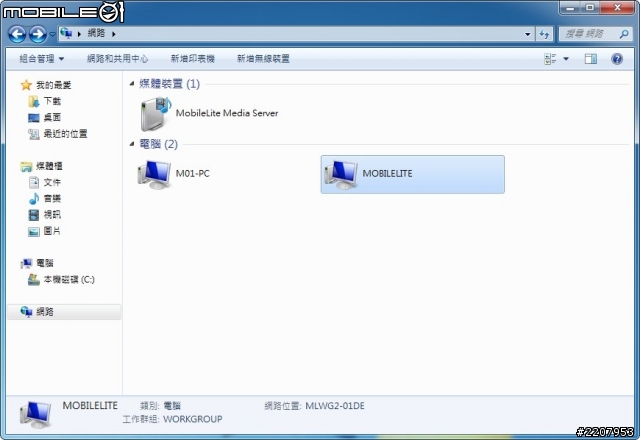
Task: Select 媒體櫃 in the navigation pane
Action: pos(49,166)
